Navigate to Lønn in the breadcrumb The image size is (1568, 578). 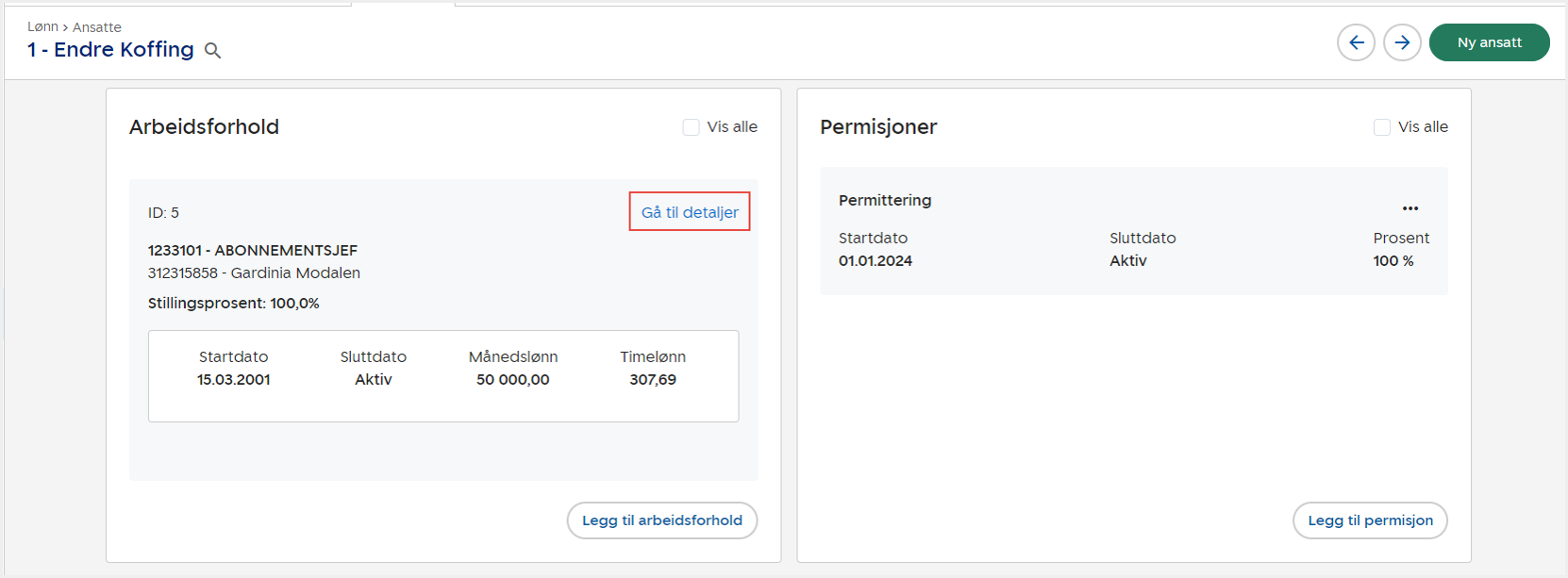(42, 27)
